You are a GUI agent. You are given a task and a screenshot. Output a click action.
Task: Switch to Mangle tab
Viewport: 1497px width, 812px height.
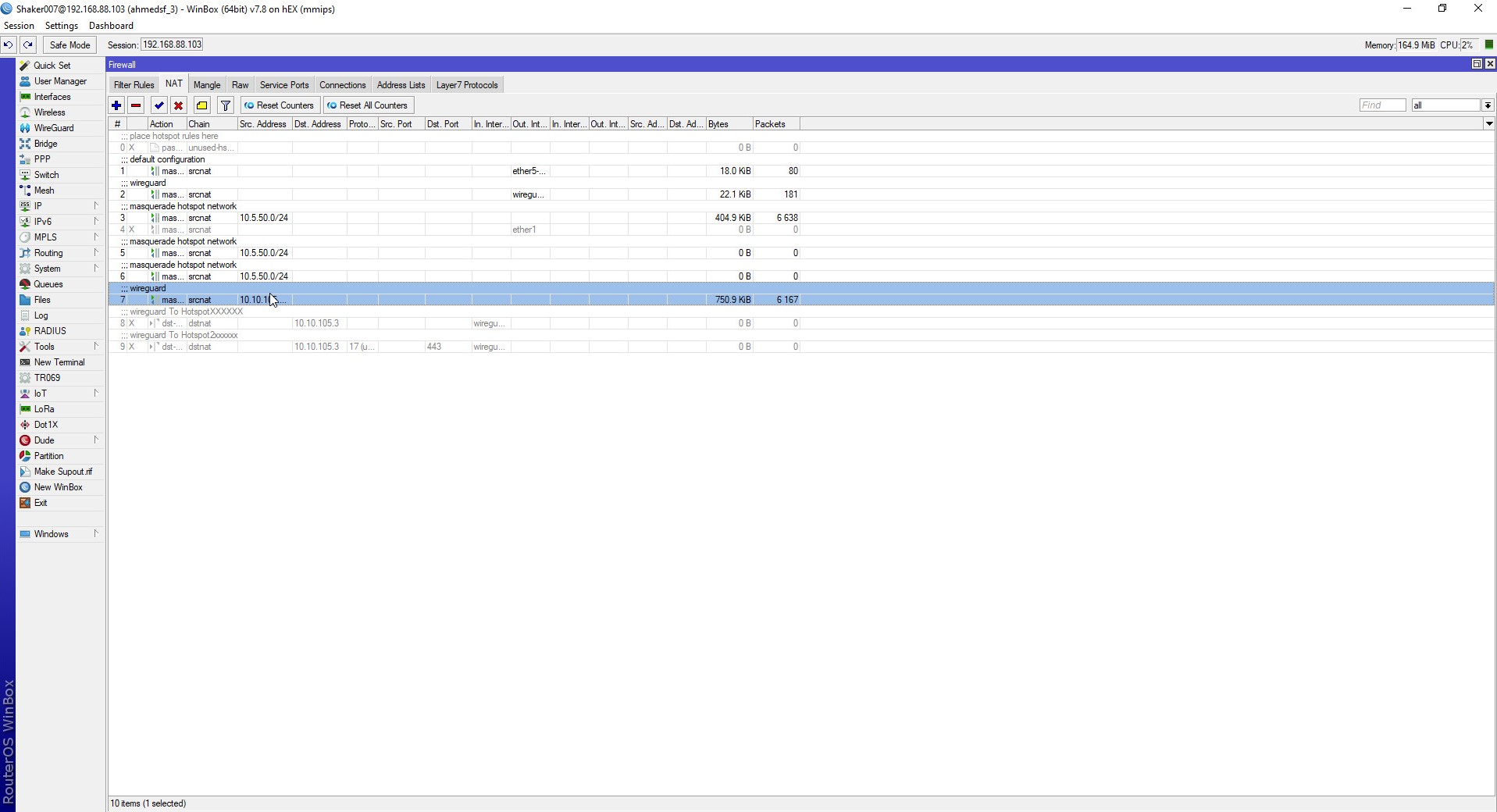[207, 85]
